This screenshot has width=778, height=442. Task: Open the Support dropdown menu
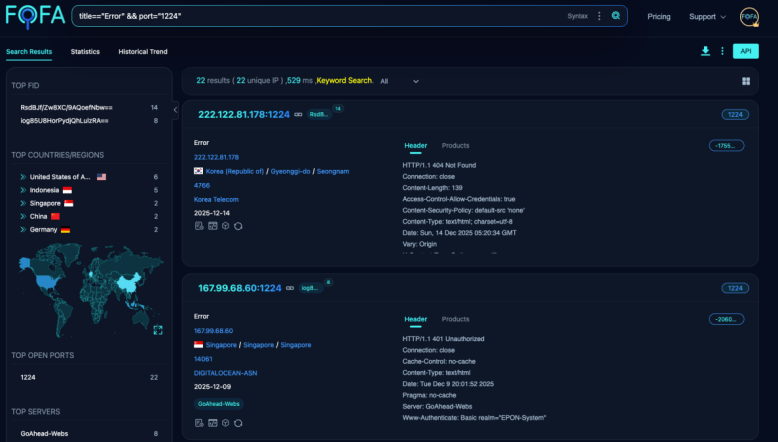click(x=707, y=17)
